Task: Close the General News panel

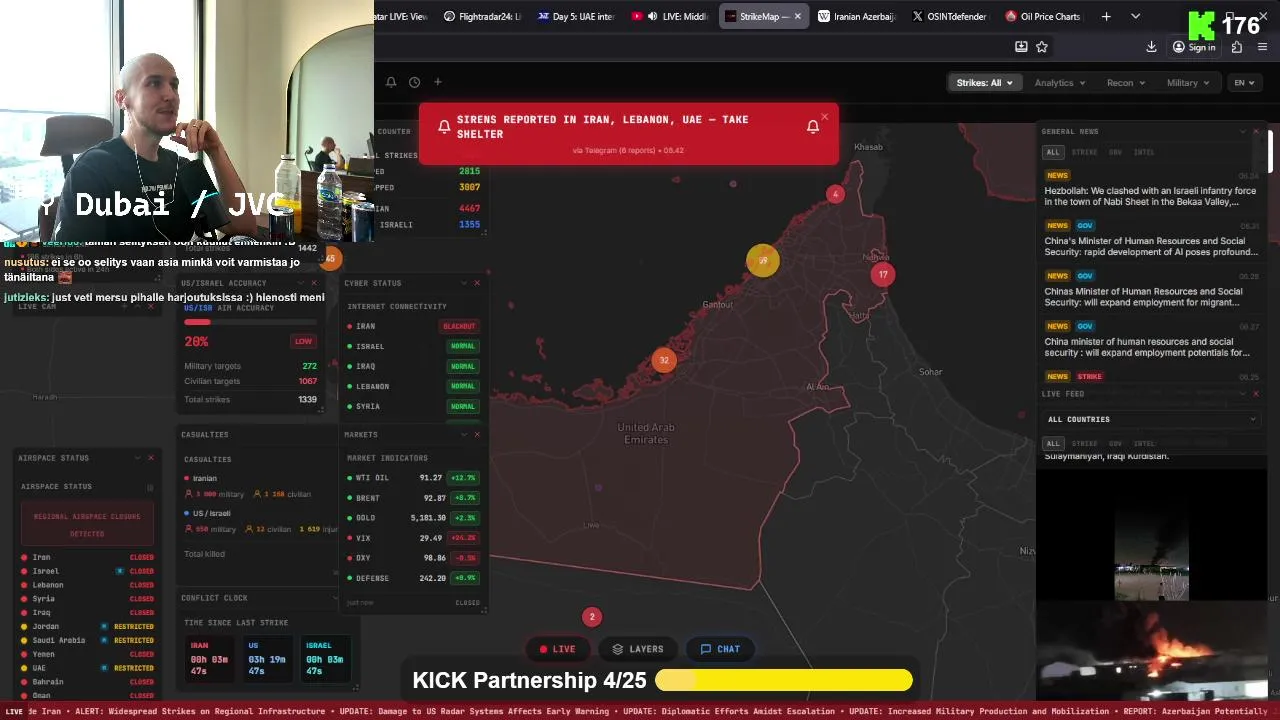Action: point(1256,131)
